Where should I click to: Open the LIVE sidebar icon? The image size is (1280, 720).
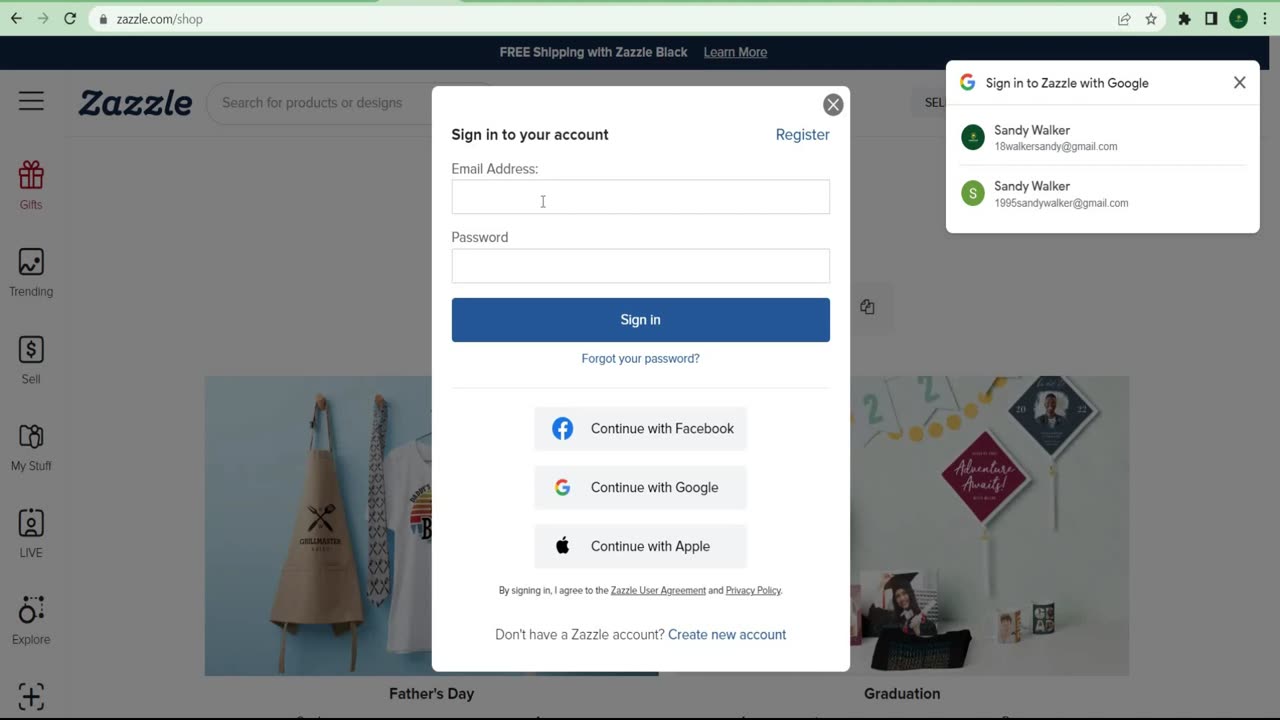coord(31,534)
